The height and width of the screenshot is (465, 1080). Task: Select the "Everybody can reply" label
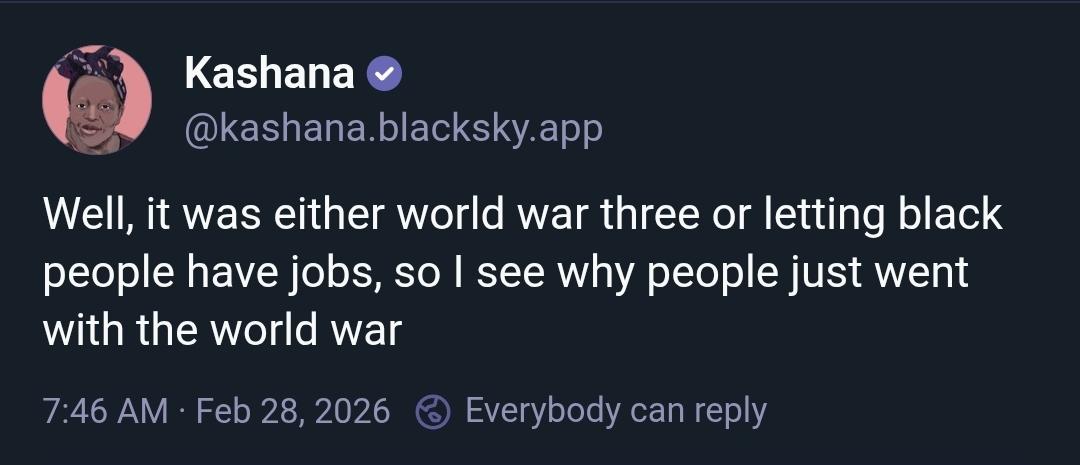[616, 410]
